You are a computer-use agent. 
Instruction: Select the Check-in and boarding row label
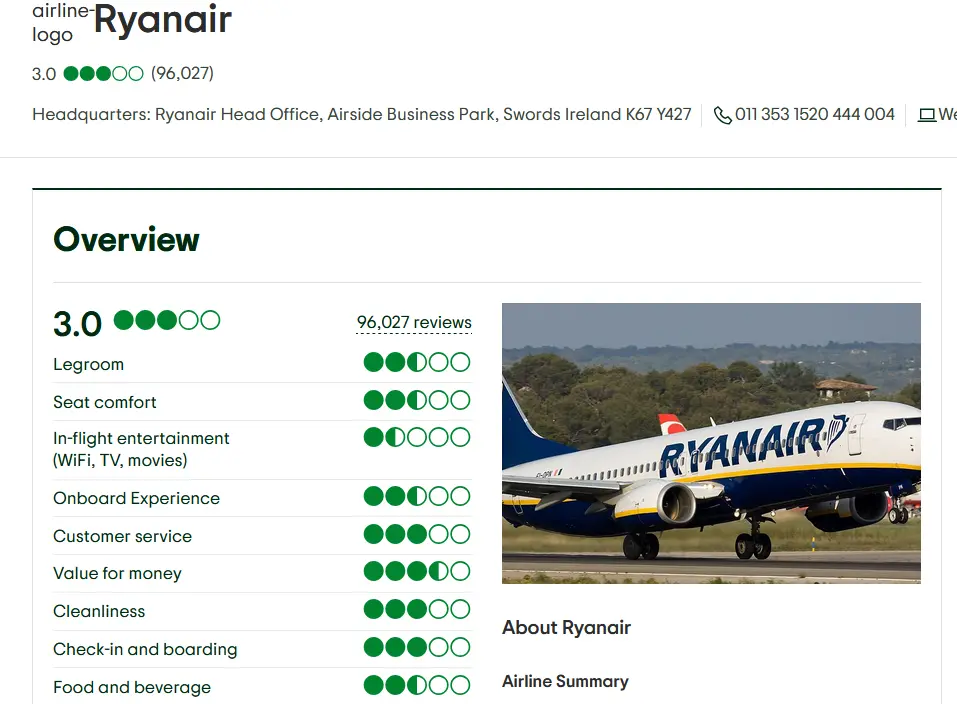click(145, 649)
